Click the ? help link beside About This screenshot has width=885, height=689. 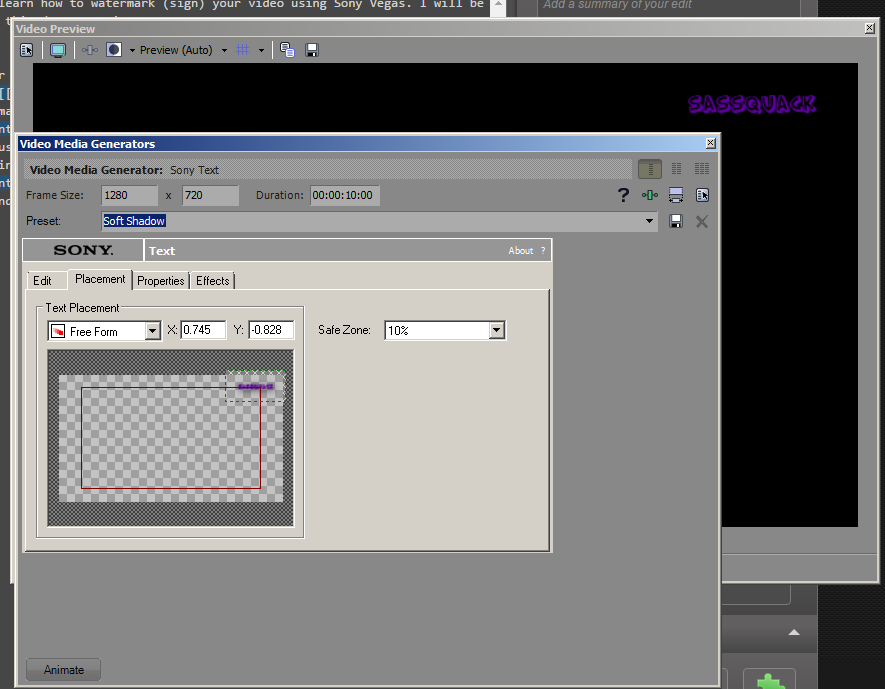[543, 251]
